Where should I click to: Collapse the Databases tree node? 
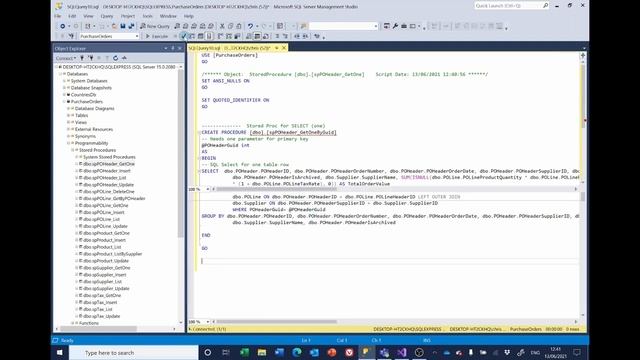click(x=60, y=74)
